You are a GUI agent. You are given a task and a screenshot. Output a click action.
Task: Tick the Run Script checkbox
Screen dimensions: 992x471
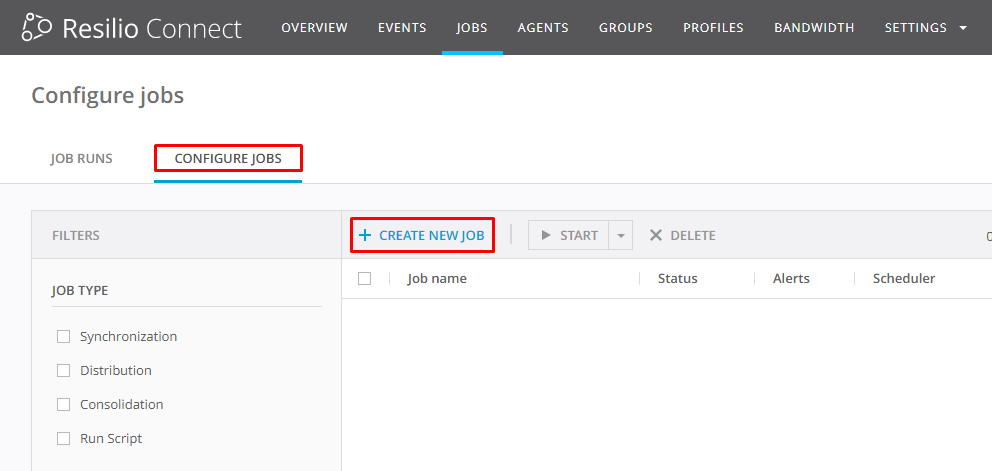coord(64,439)
